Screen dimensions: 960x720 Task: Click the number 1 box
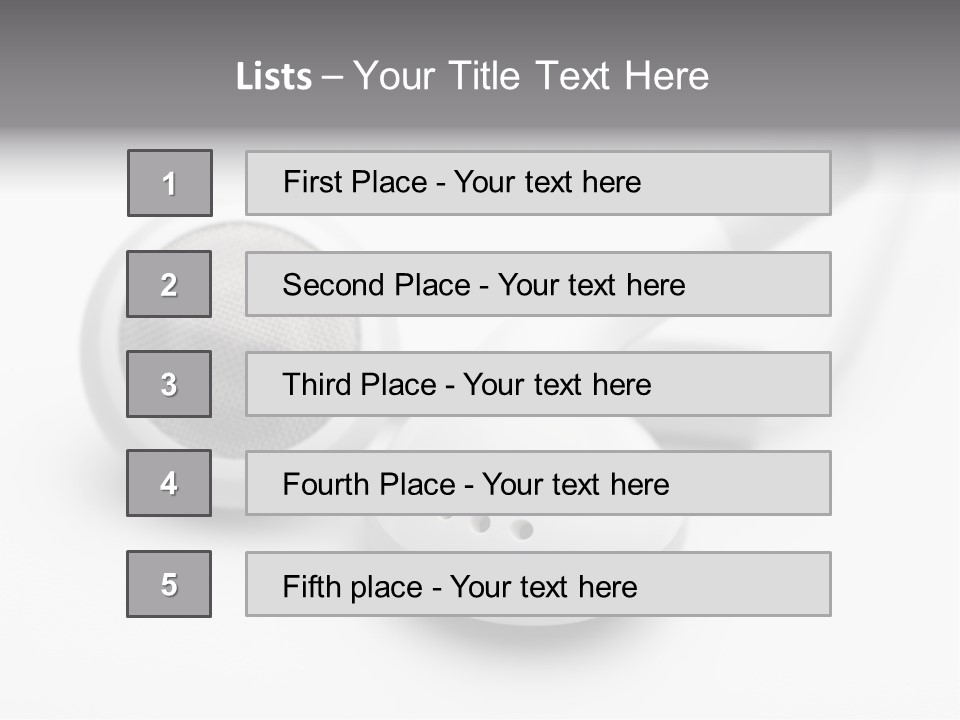click(170, 183)
